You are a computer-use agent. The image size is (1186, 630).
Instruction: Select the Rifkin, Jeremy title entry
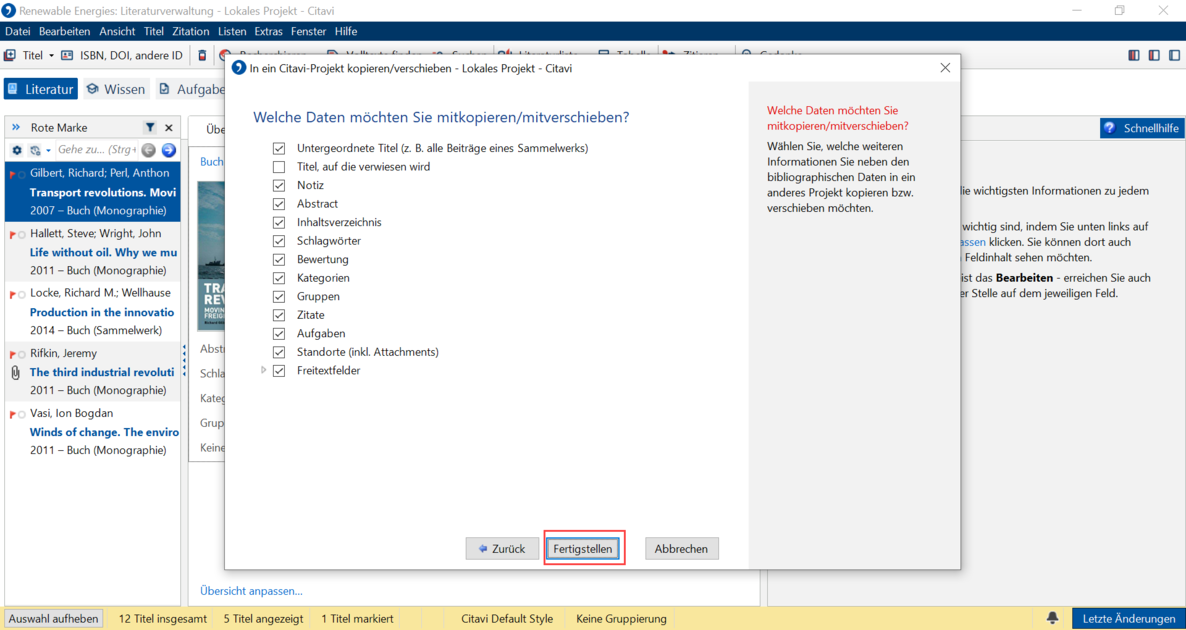coord(93,371)
